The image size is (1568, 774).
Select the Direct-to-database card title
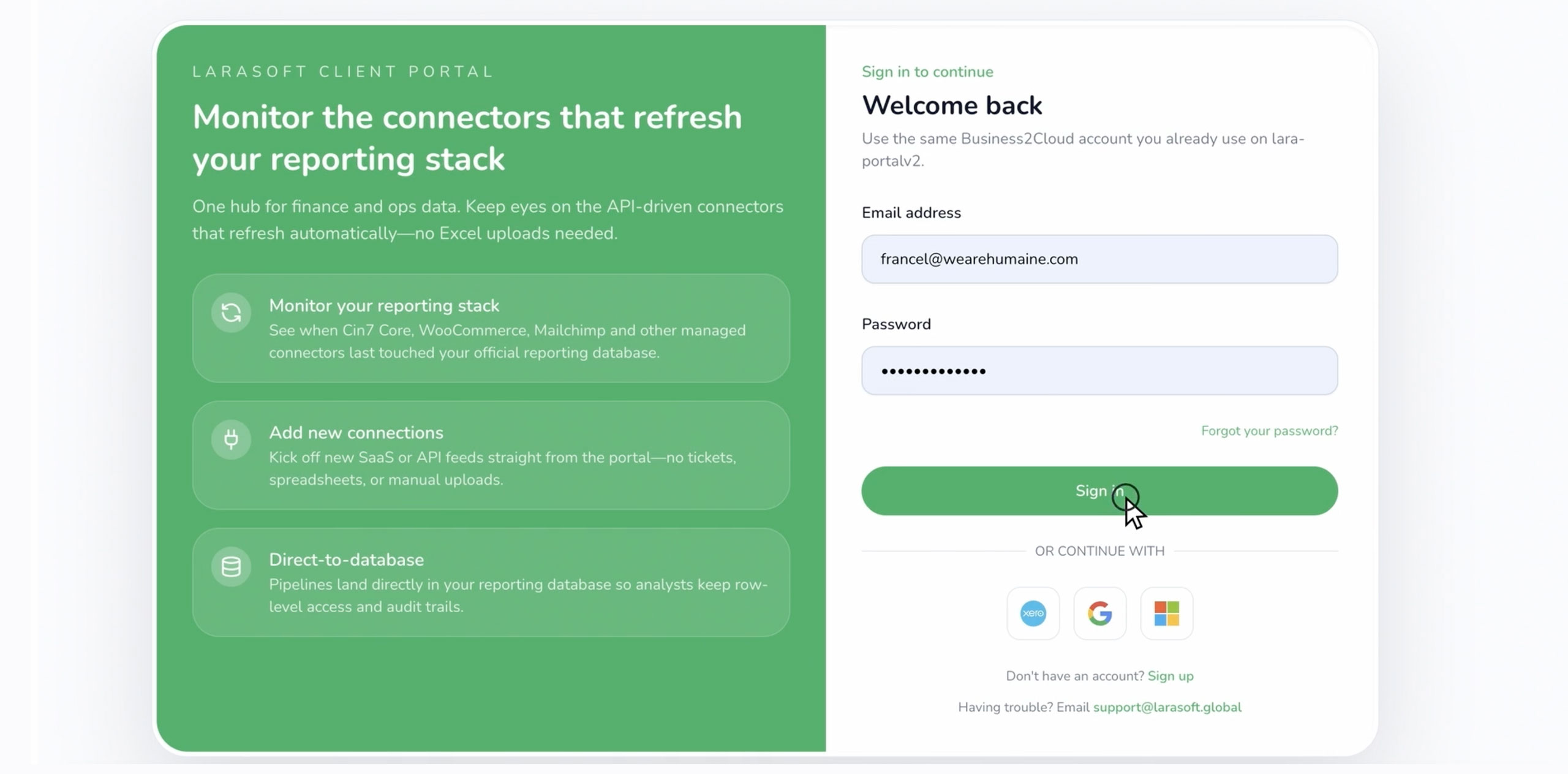coord(346,560)
